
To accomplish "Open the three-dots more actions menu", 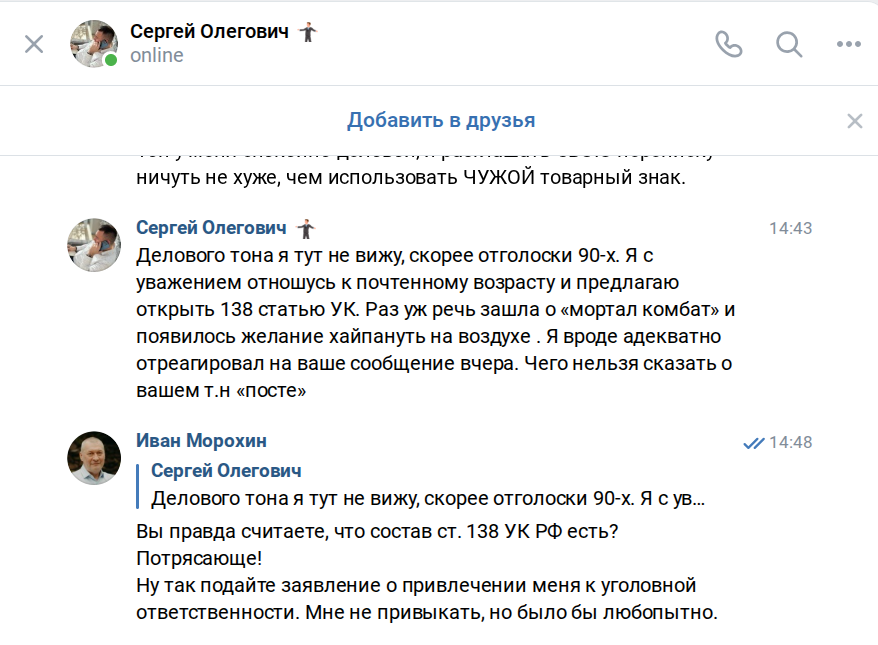I will [848, 44].
